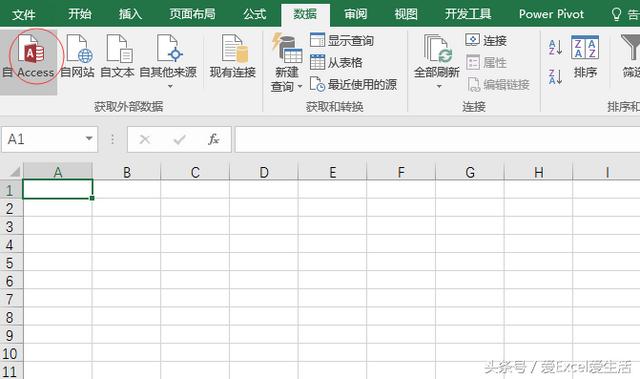Click Show Queries (显示查询)

pyautogui.click(x=342, y=40)
